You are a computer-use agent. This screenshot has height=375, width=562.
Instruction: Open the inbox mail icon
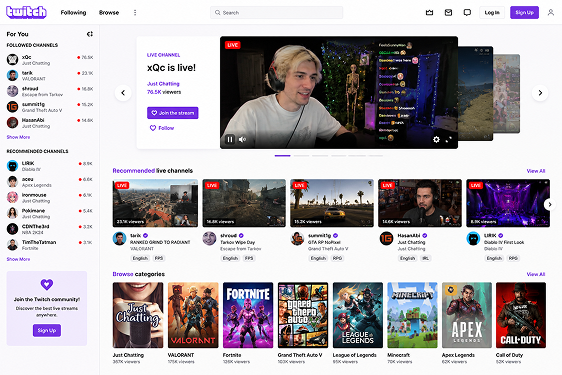click(448, 13)
